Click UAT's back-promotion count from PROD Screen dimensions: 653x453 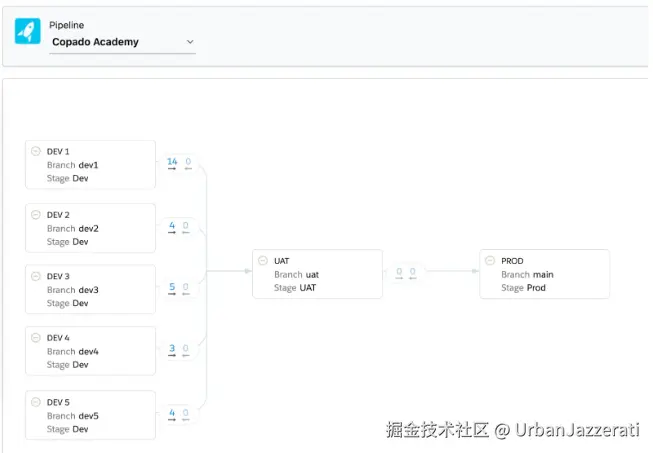[413, 272]
